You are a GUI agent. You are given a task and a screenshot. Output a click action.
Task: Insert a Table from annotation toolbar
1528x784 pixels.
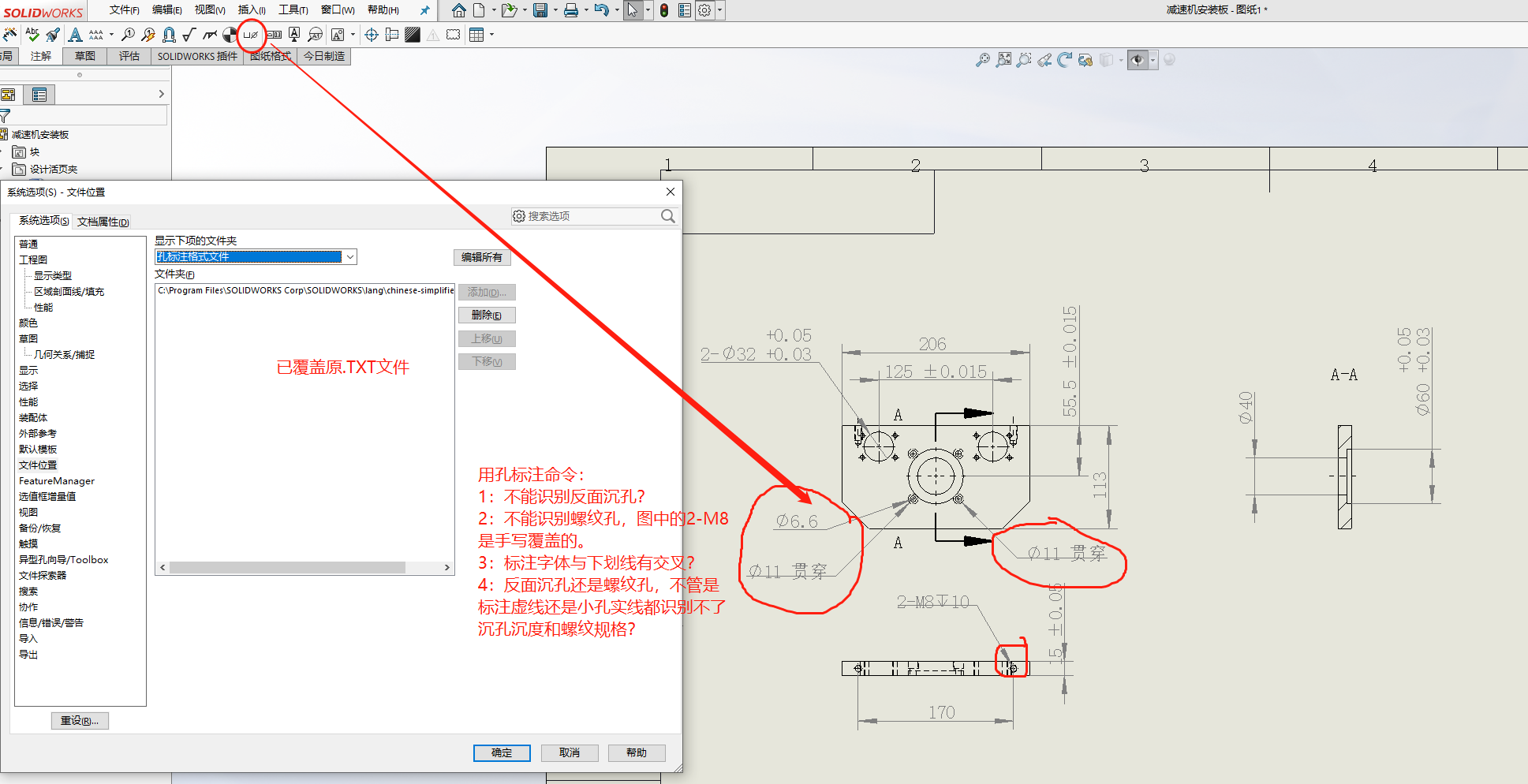click(476, 35)
